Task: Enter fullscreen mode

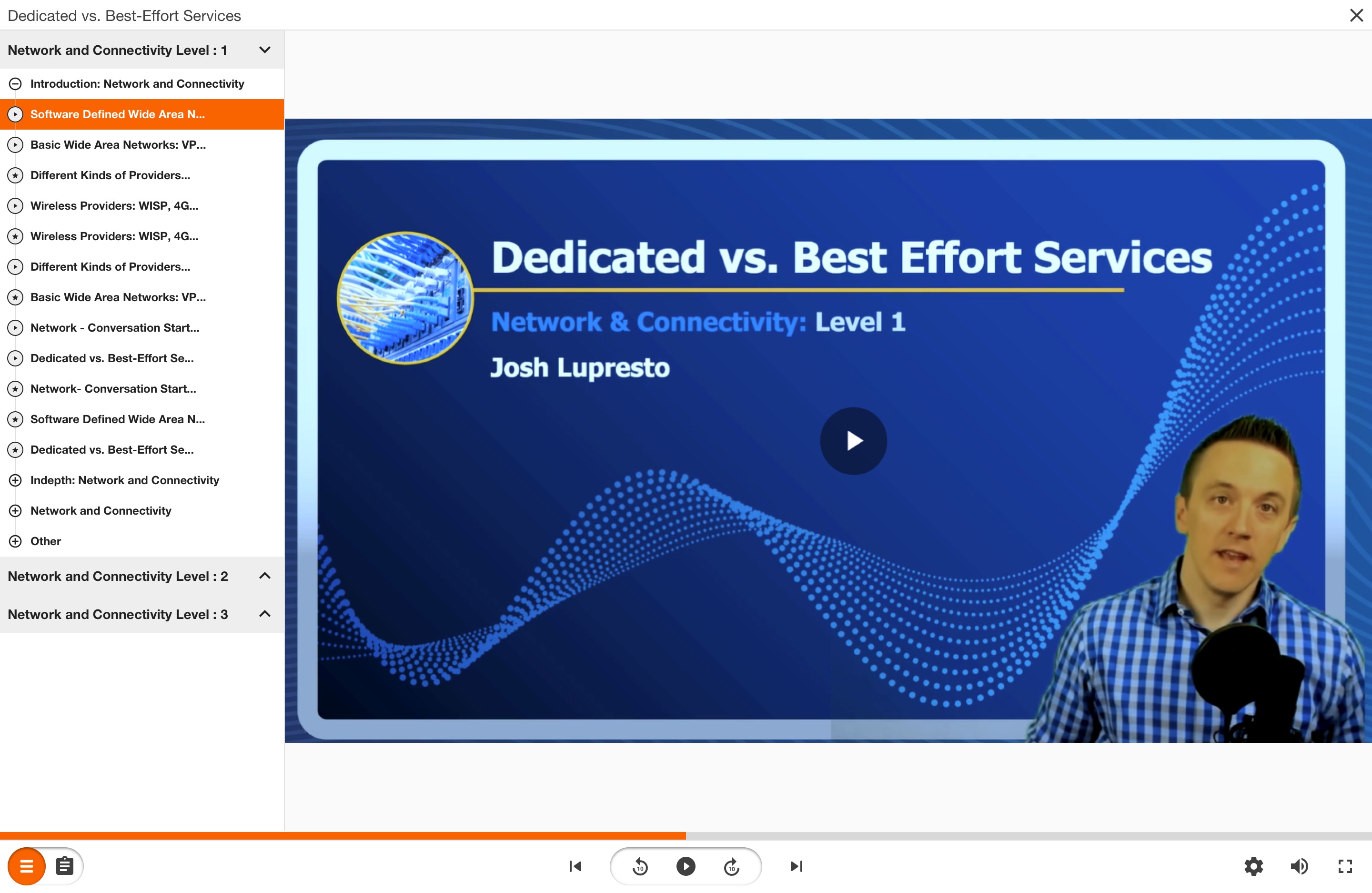Action: point(1345,866)
